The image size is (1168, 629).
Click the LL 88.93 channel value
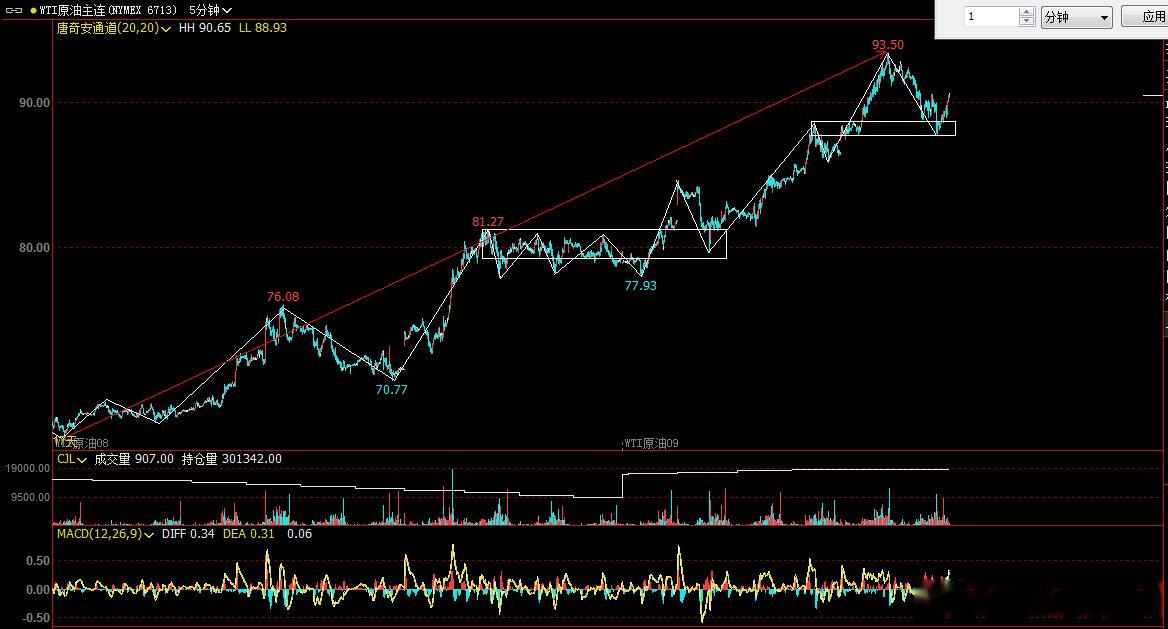pos(262,28)
